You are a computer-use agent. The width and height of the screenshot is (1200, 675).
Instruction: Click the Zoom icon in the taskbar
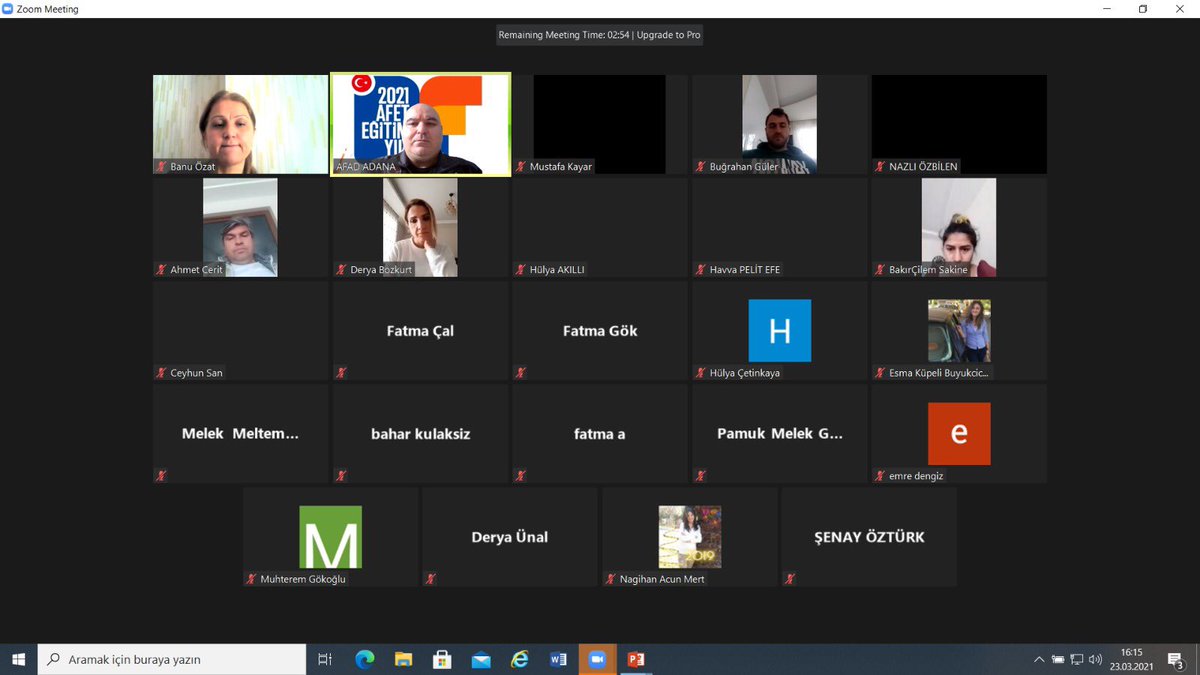click(597, 659)
